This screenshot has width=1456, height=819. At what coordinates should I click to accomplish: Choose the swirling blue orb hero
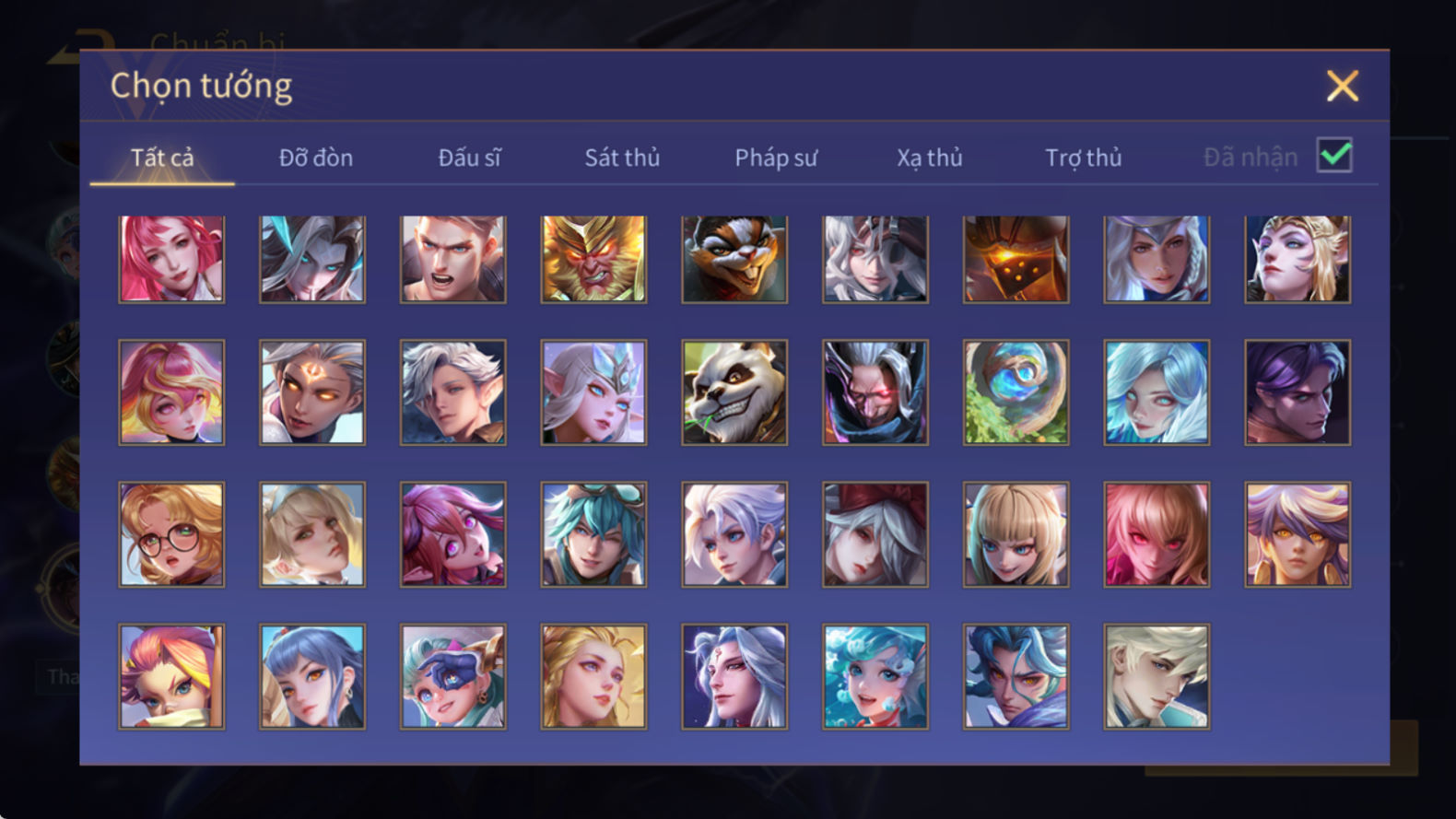click(1016, 392)
